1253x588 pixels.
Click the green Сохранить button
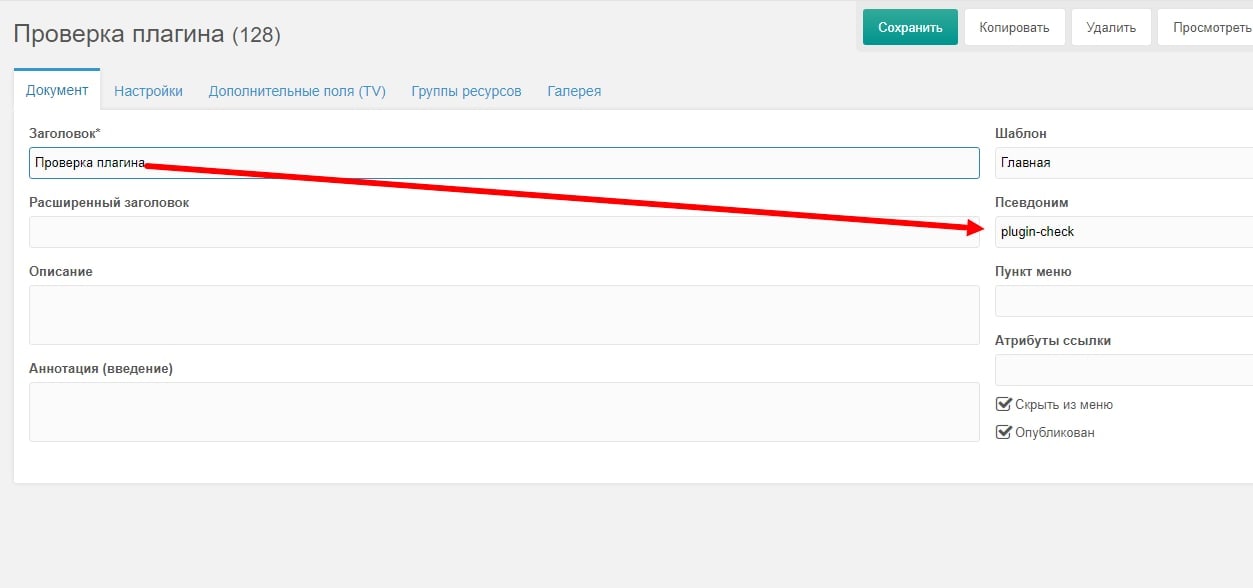pyautogui.click(x=910, y=27)
